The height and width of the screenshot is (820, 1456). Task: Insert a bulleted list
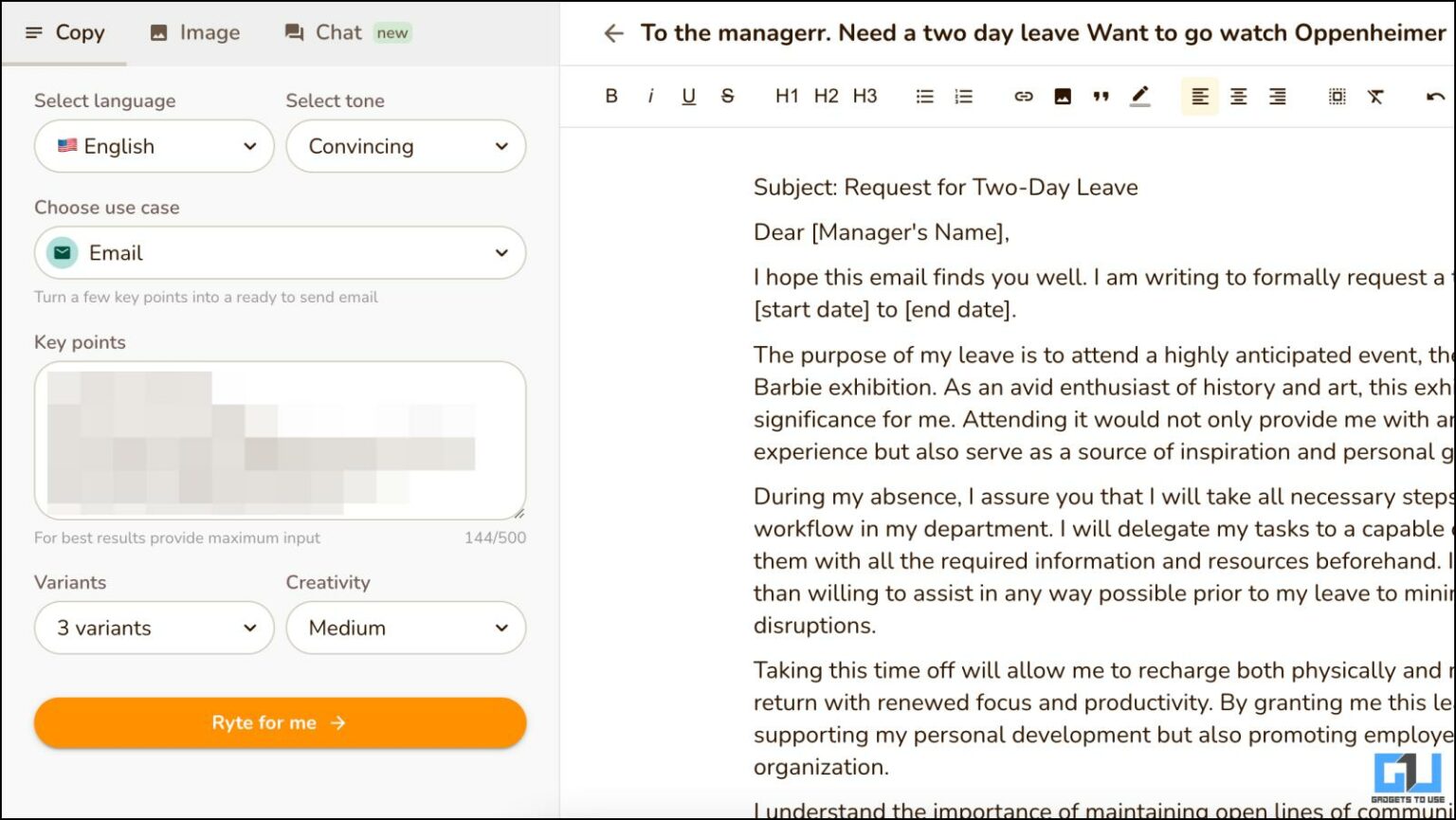coord(924,96)
